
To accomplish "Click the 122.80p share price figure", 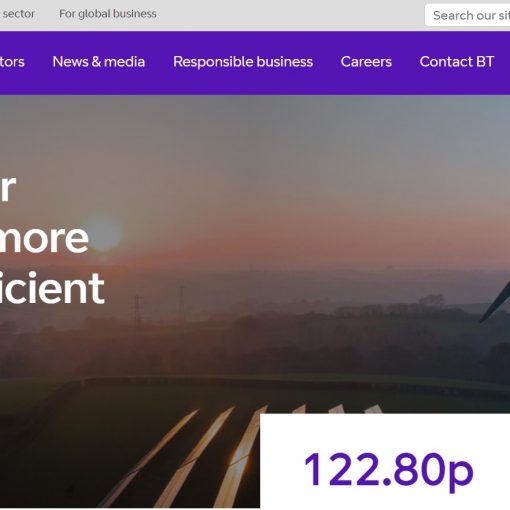I will 388,470.
